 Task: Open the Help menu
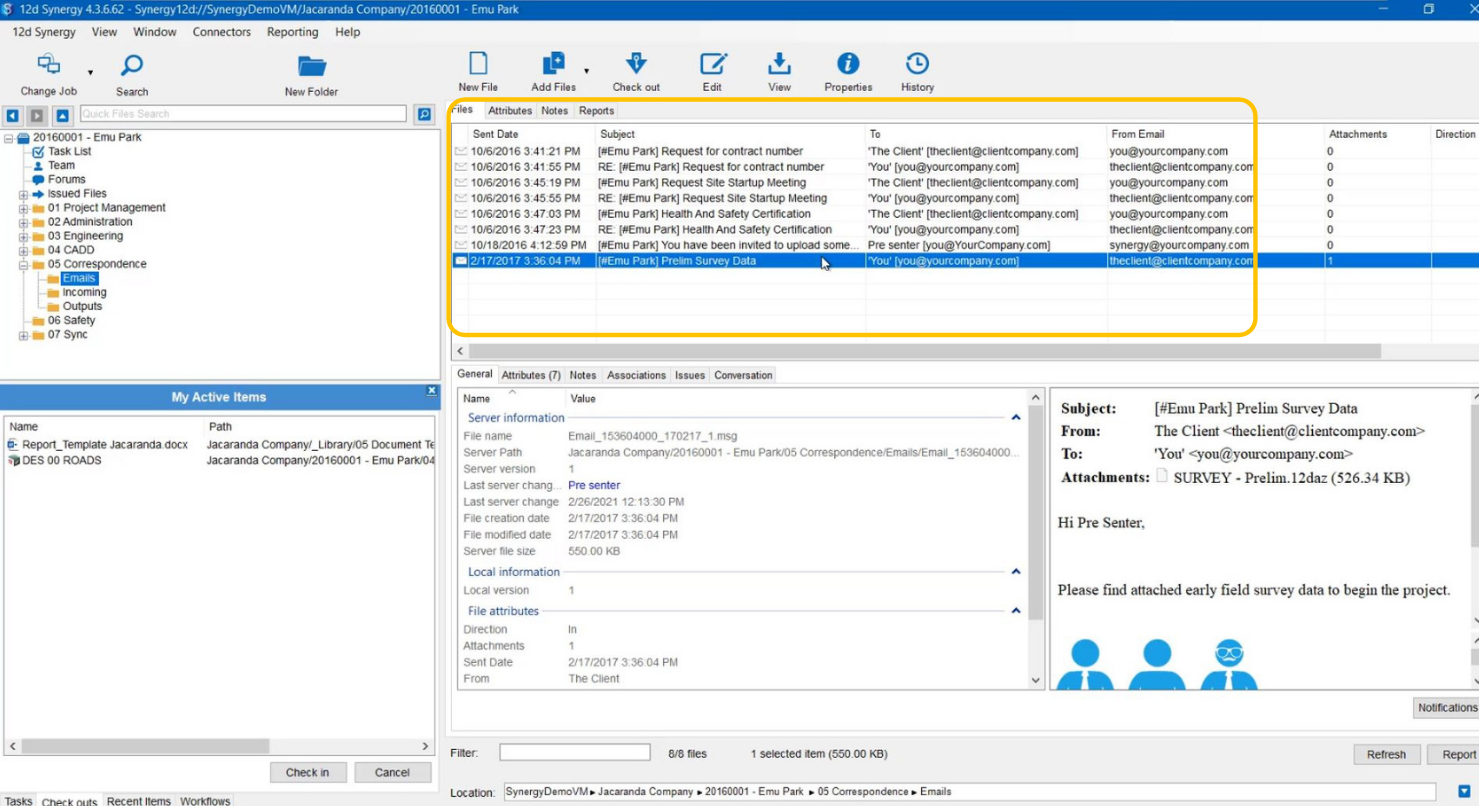348,32
